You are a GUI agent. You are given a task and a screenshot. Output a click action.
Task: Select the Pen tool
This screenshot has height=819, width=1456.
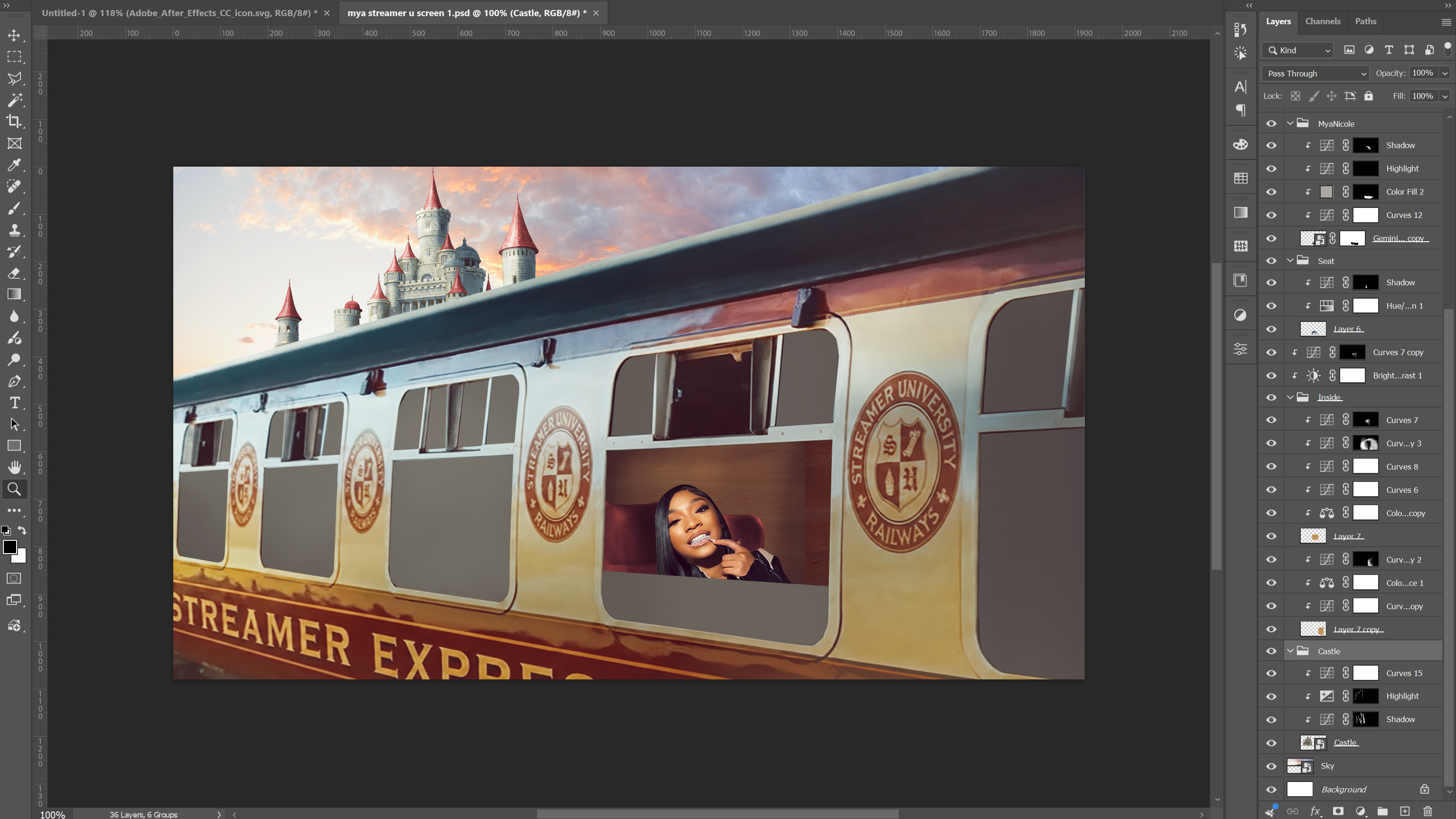click(x=14, y=381)
